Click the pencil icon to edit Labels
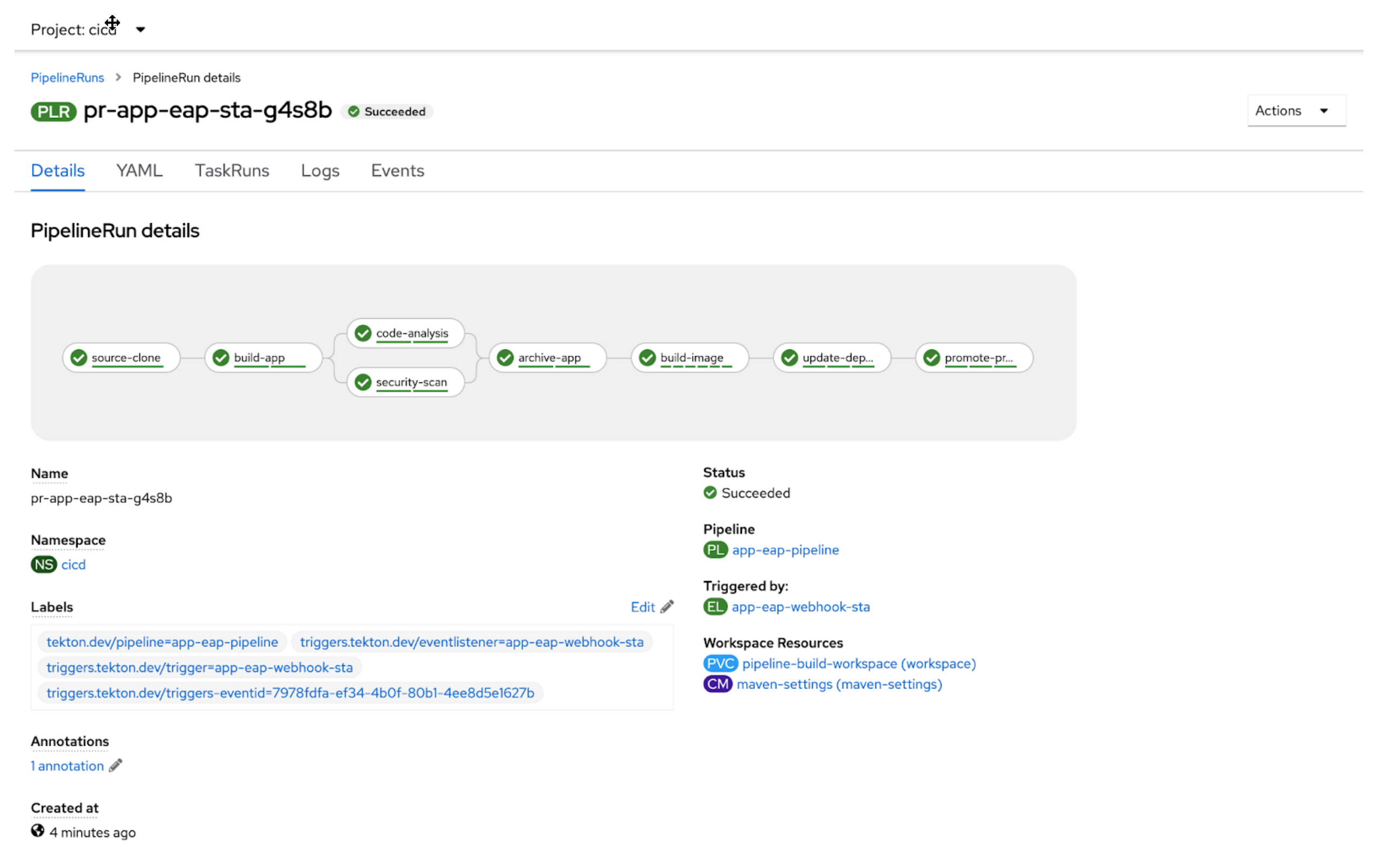1400x862 pixels. pyautogui.click(x=667, y=606)
